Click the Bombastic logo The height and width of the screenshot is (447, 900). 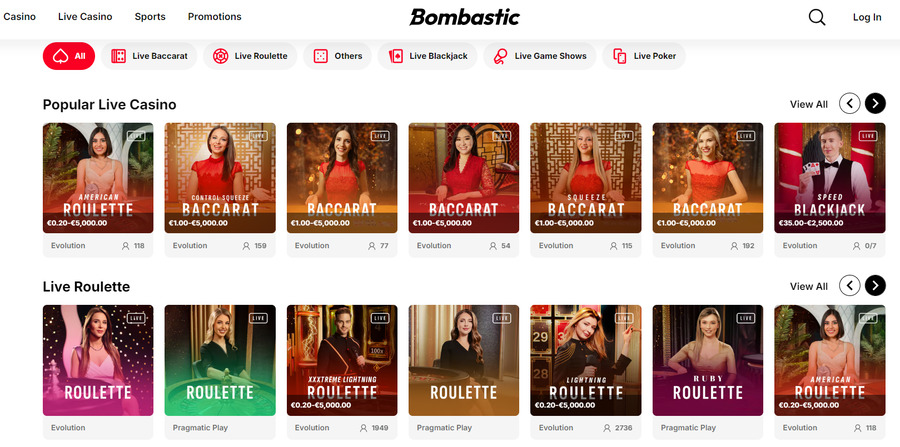(464, 17)
